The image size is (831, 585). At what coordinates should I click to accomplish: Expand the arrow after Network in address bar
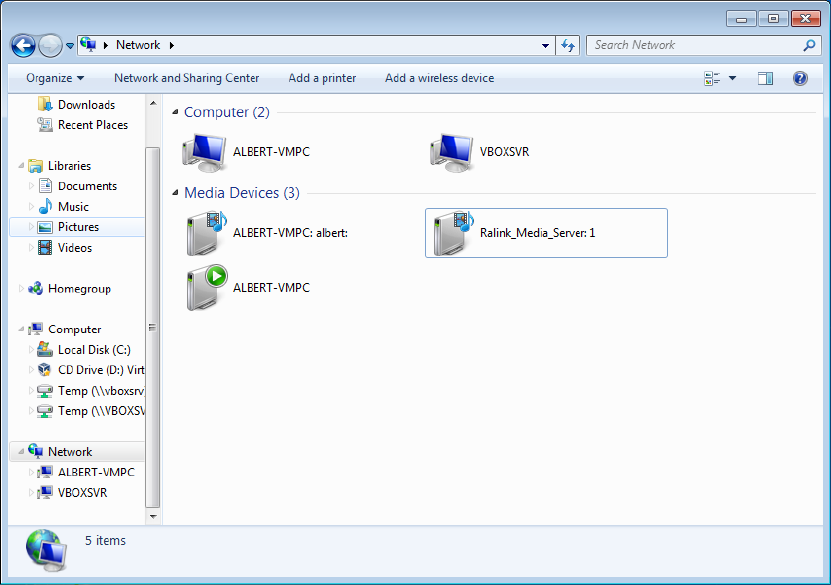click(172, 46)
